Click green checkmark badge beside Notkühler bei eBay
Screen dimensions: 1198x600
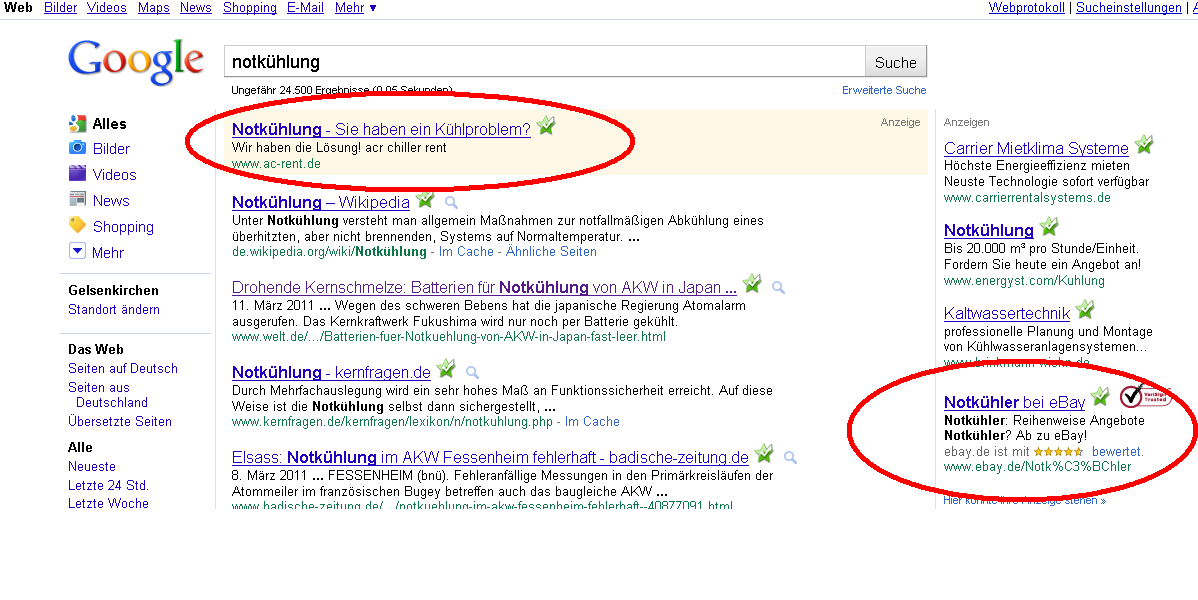tap(1100, 396)
